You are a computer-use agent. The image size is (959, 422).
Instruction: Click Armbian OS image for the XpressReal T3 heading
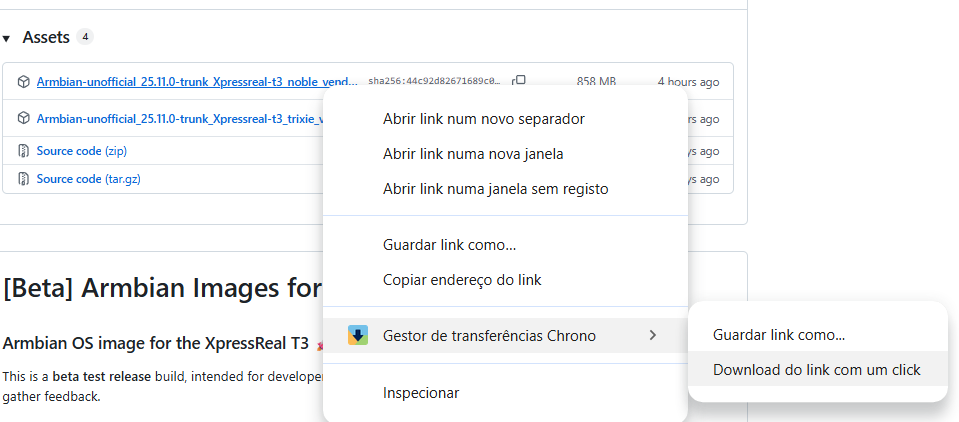(x=155, y=343)
